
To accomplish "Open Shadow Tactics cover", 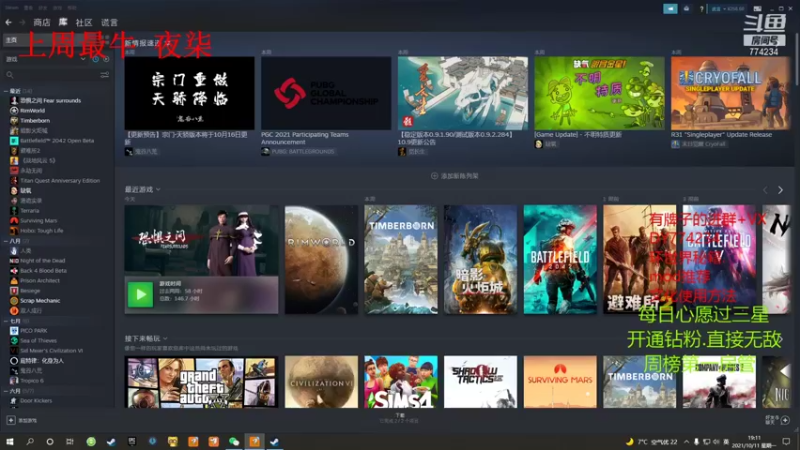I will (x=480, y=382).
